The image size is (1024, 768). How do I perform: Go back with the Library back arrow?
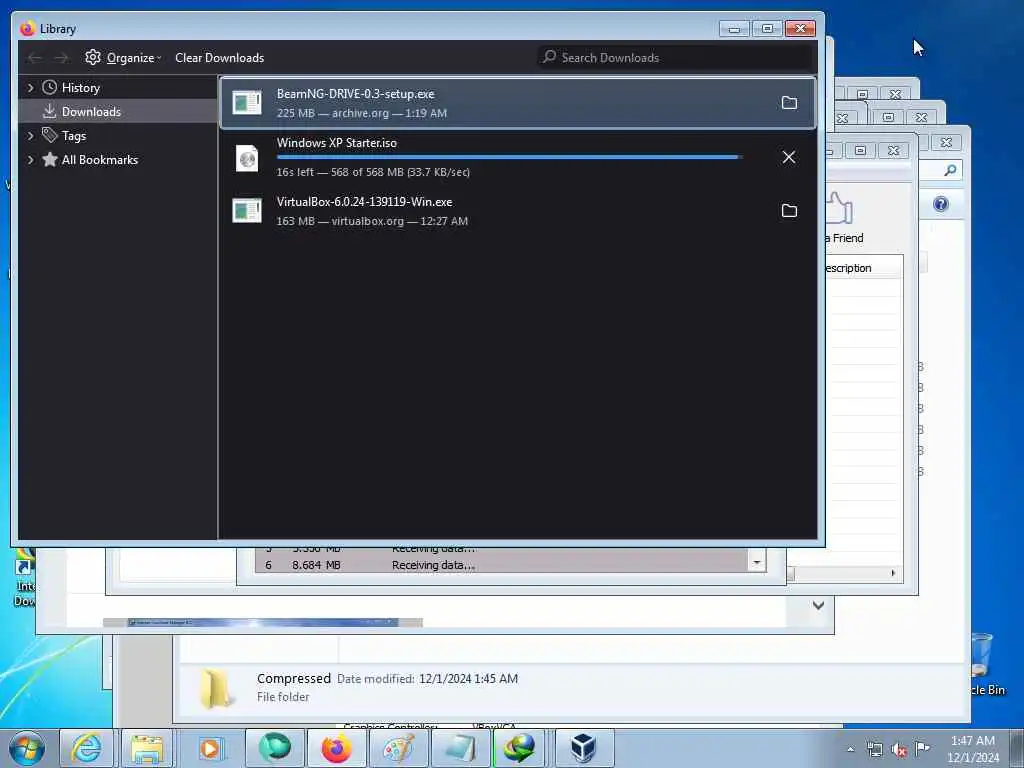(x=35, y=58)
